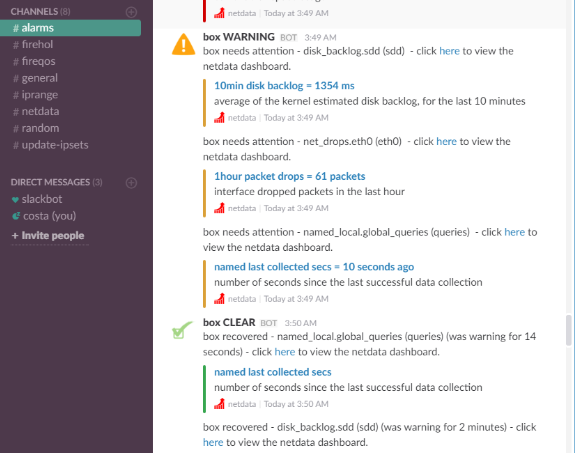Add a new channel with the plus icon

click(131, 12)
